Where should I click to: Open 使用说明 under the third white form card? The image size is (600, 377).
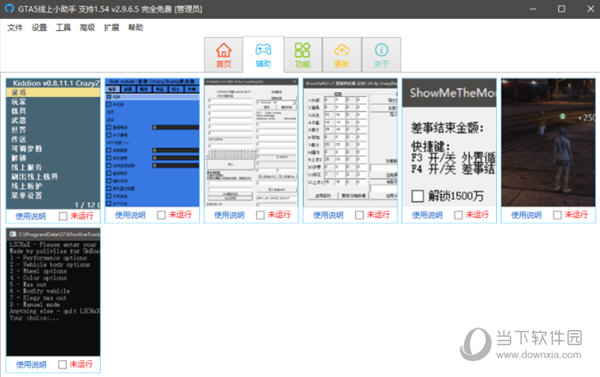[229, 215]
